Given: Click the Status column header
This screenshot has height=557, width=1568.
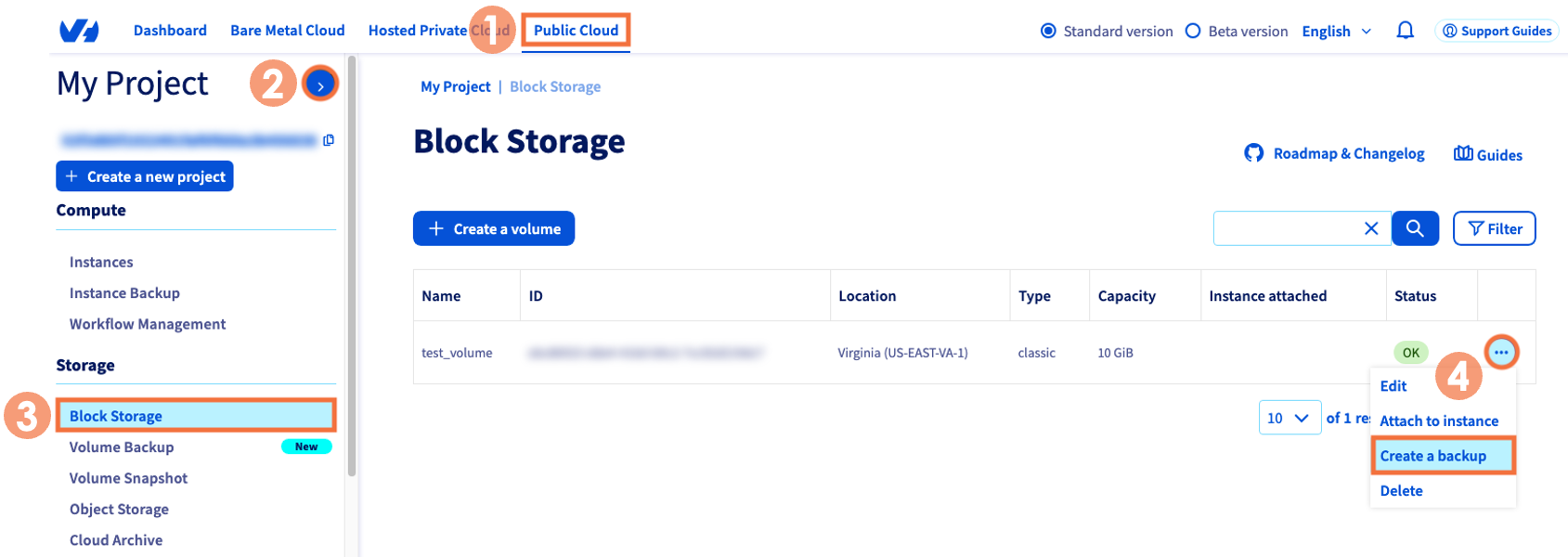Looking at the screenshot, I should point(1415,296).
